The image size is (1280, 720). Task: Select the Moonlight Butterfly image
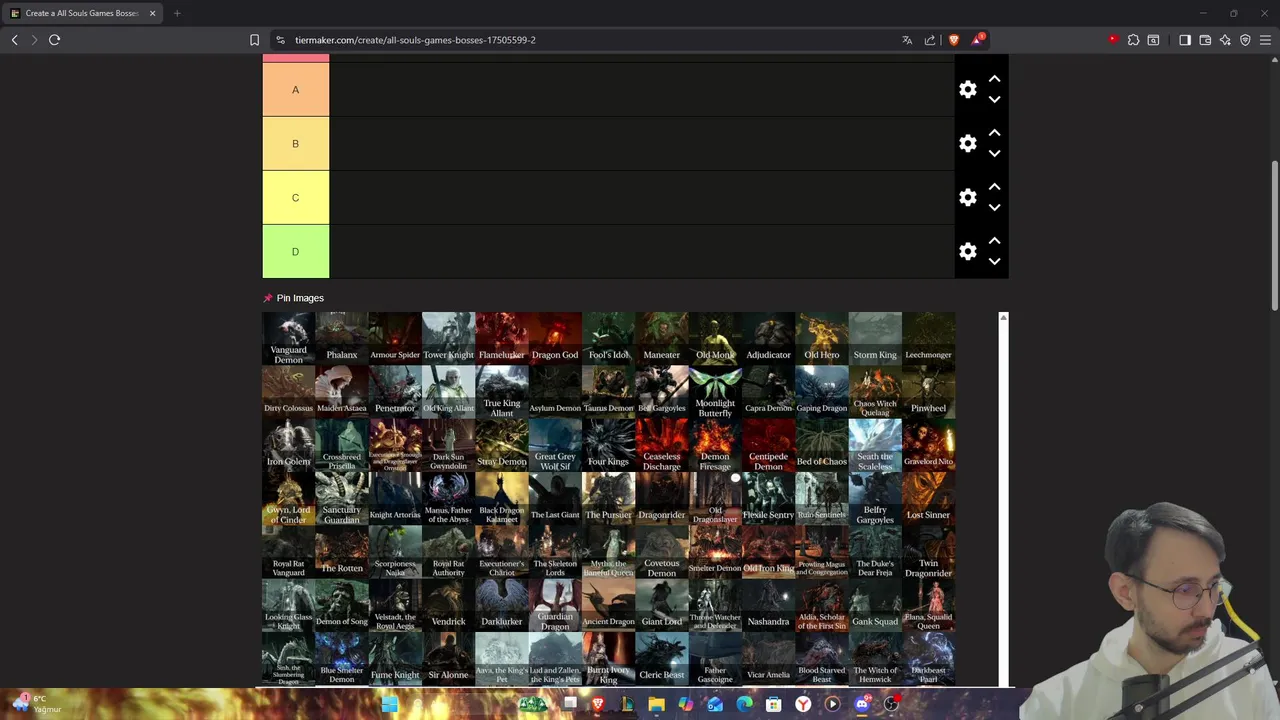point(715,392)
